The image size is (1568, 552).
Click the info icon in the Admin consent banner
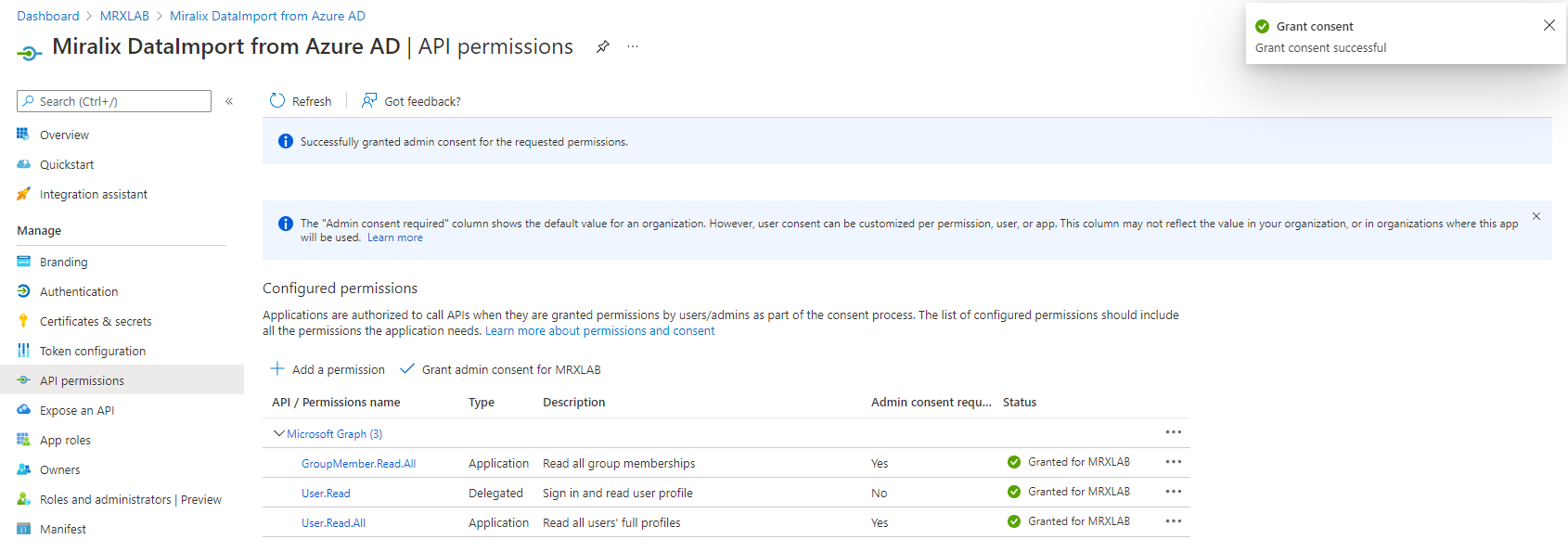286,224
